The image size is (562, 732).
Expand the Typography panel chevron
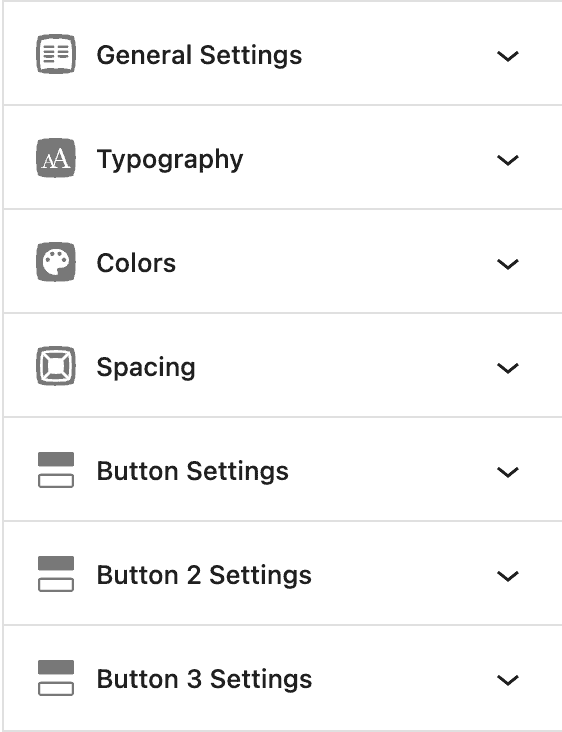(x=508, y=160)
